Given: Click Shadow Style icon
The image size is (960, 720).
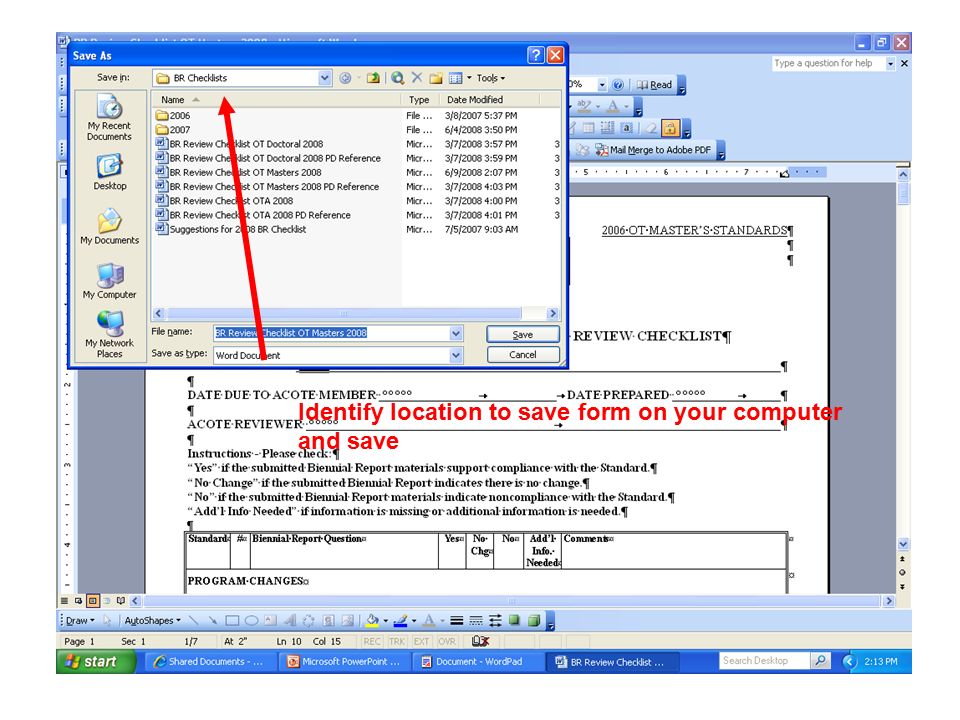Looking at the screenshot, I should [x=514, y=620].
